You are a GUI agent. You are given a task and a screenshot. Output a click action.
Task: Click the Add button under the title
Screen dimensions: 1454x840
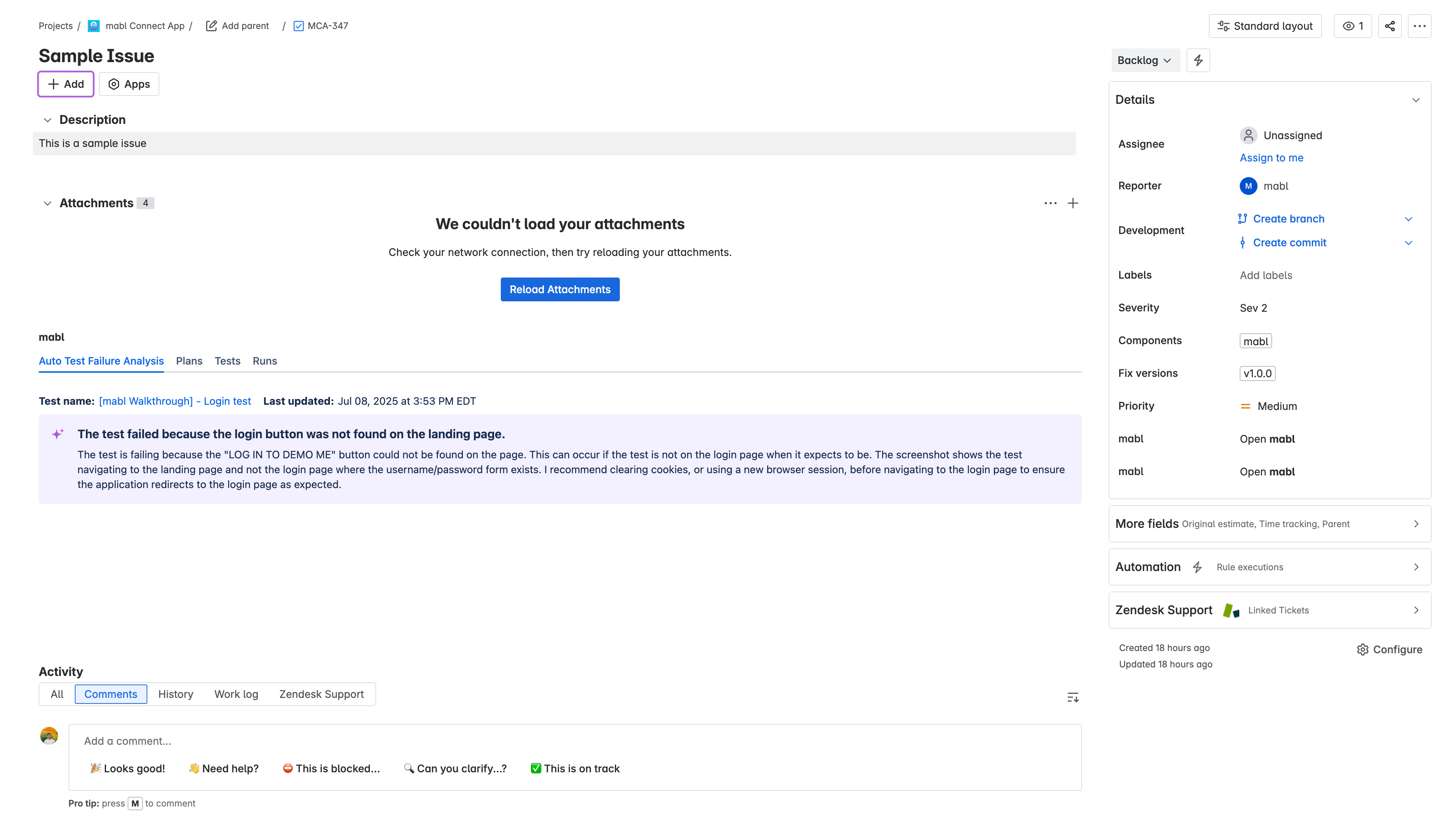pyautogui.click(x=66, y=84)
